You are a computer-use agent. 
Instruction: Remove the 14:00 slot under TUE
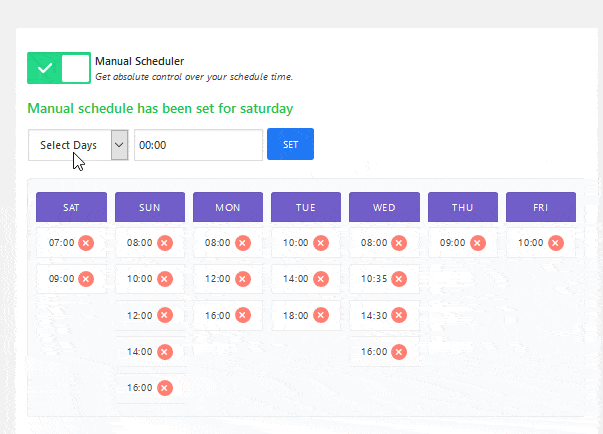coord(321,279)
